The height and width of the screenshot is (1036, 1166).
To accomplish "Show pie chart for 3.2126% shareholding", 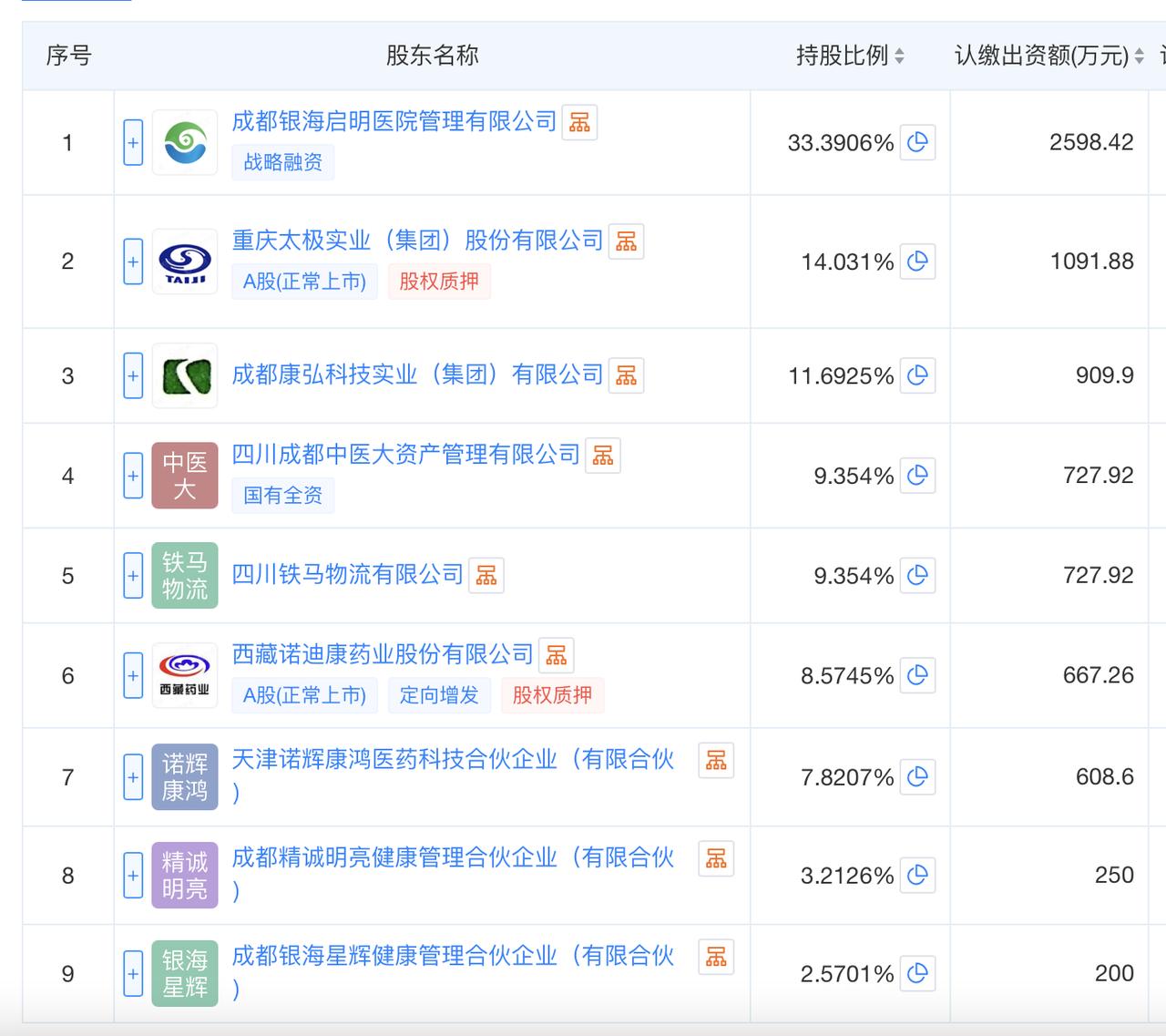I will coord(917,876).
